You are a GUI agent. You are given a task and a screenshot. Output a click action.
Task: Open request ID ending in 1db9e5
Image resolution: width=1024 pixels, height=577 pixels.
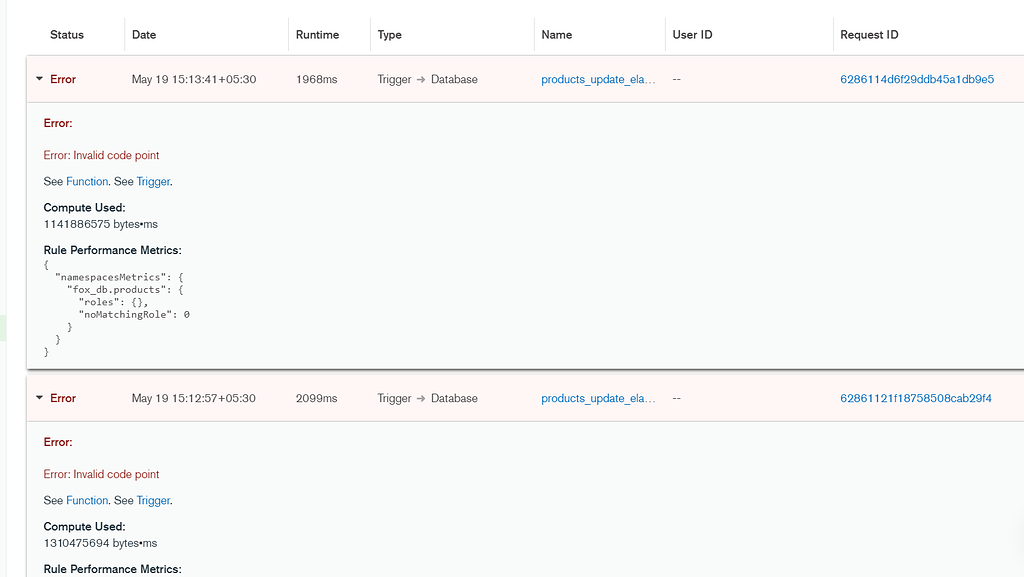point(916,79)
